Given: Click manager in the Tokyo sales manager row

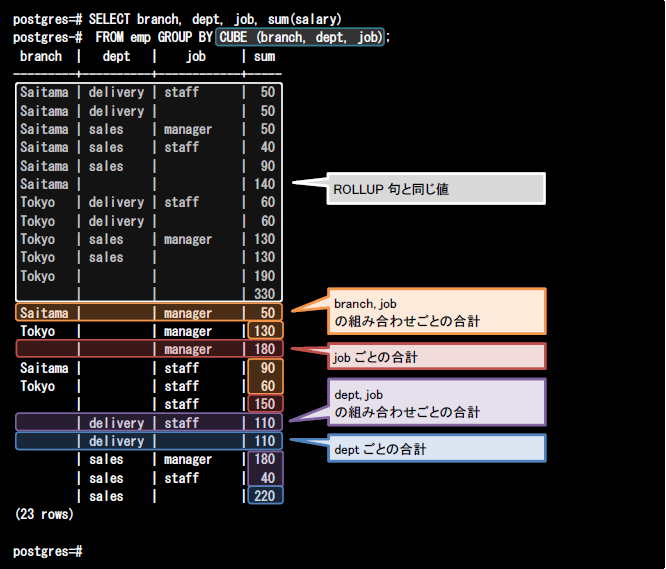Looking at the screenshot, I should click(x=188, y=239).
